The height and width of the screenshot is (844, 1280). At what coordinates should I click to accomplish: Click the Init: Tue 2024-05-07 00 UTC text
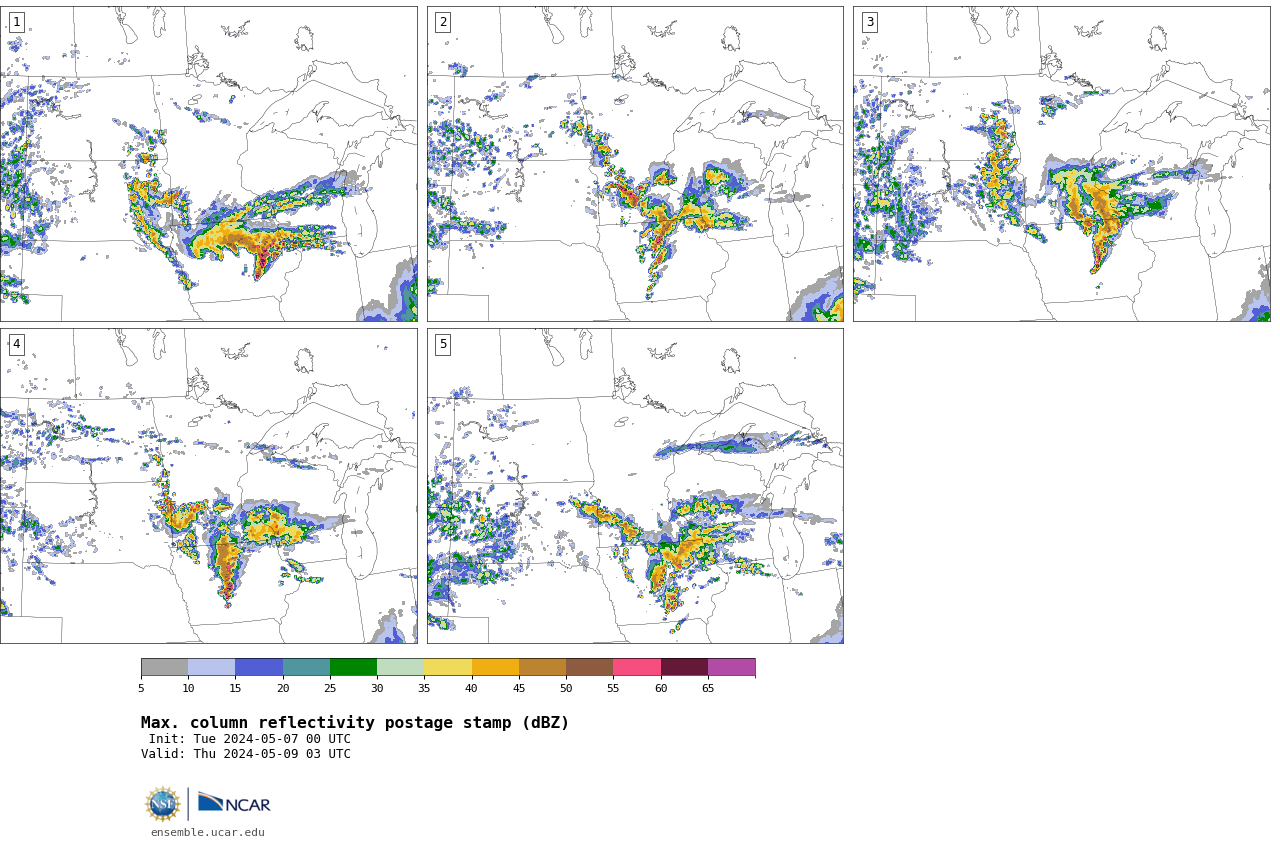(250, 739)
